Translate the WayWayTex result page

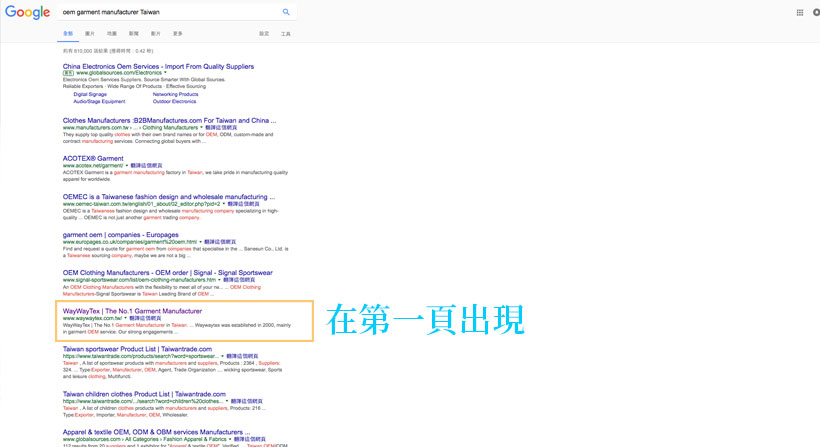(145, 318)
